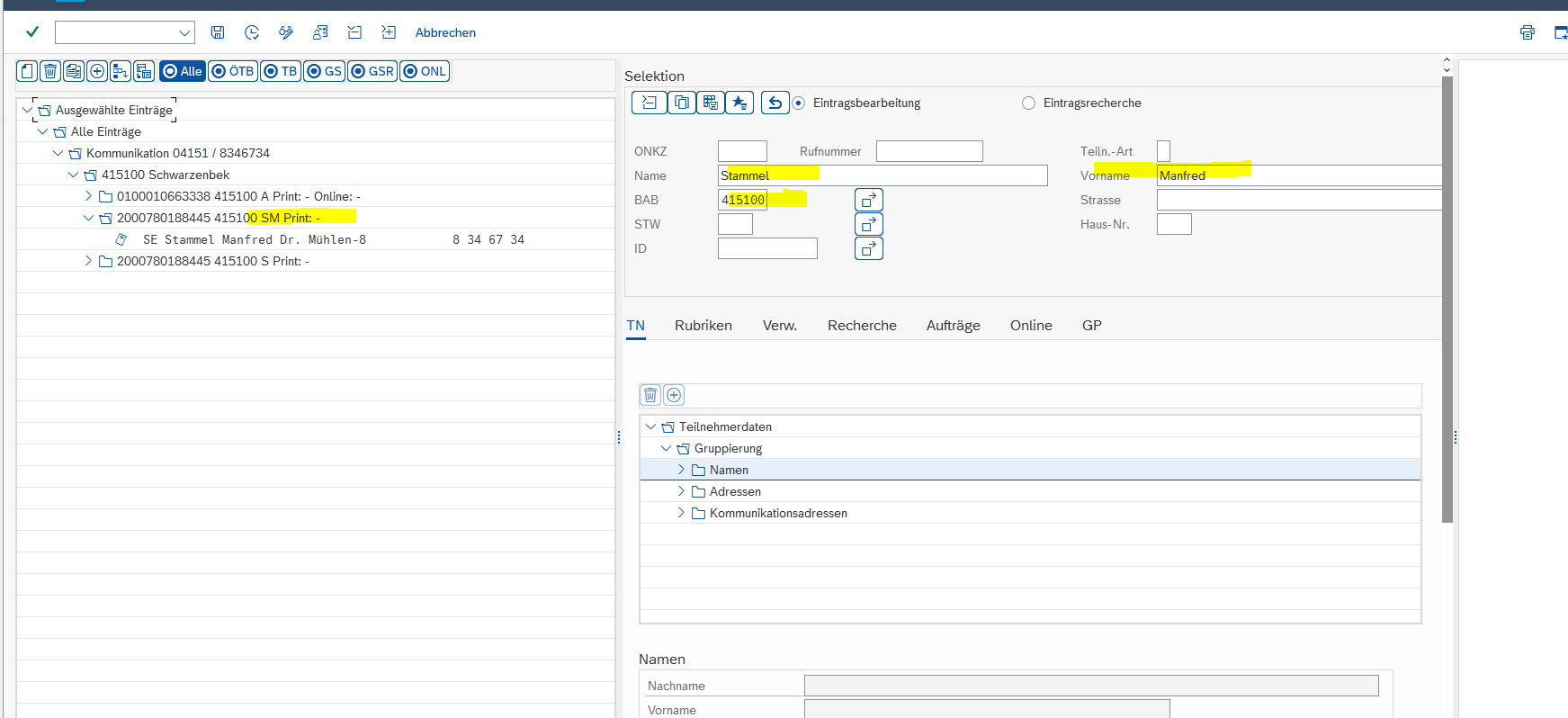Switch to the Aufträge tab

tap(954, 326)
